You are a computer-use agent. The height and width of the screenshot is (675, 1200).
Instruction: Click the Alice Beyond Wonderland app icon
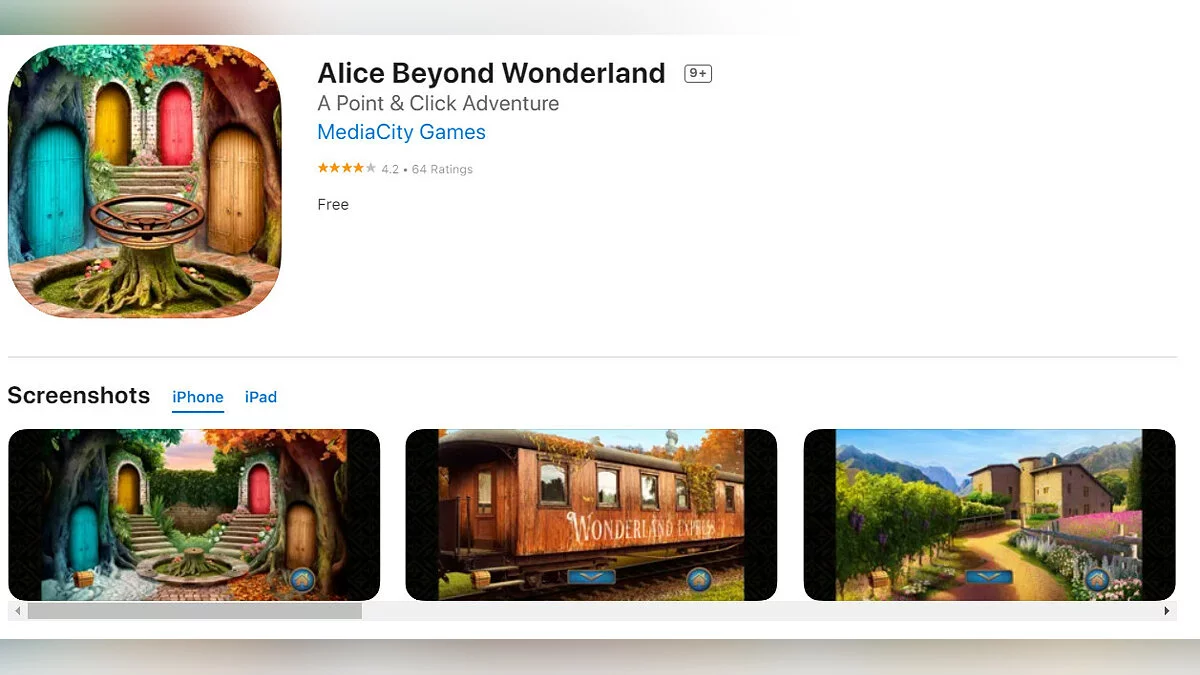[x=145, y=181]
